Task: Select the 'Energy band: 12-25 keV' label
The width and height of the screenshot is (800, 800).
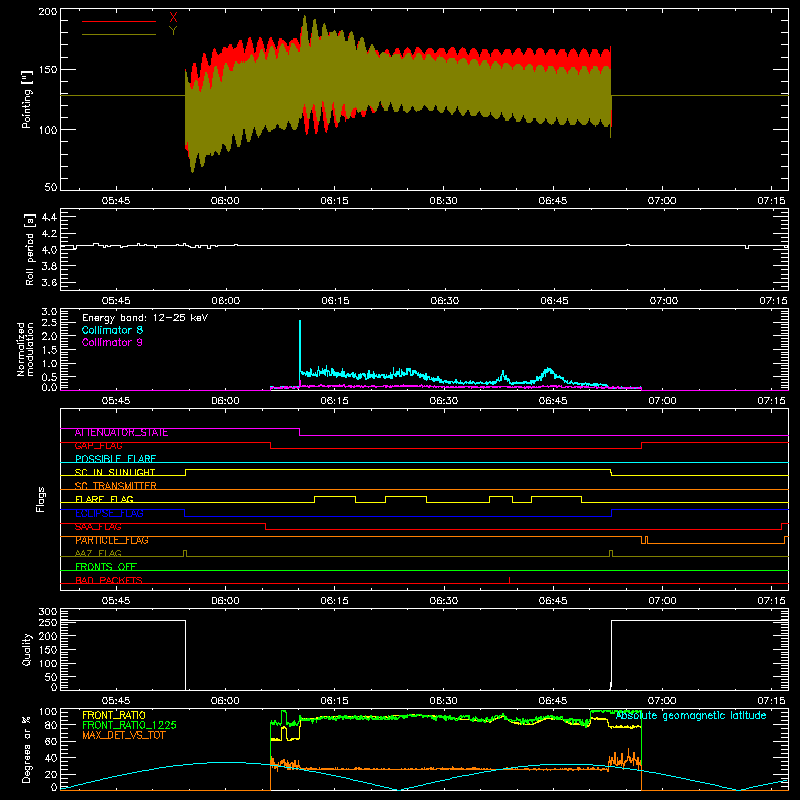Action: point(145,318)
